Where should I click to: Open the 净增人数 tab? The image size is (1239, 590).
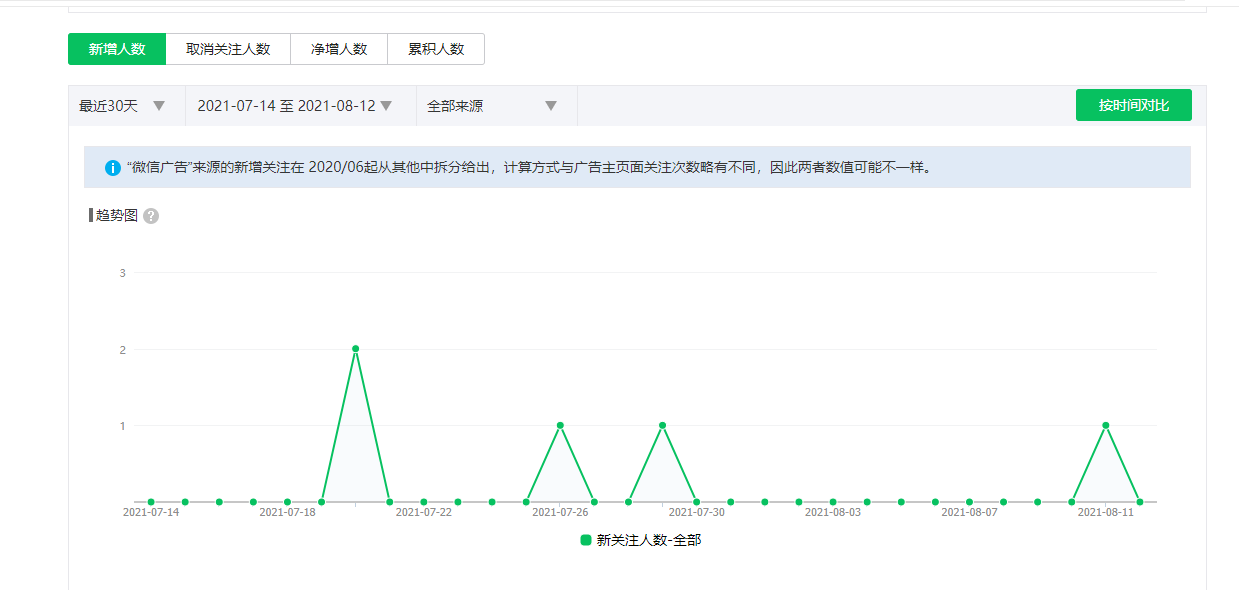(339, 49)
